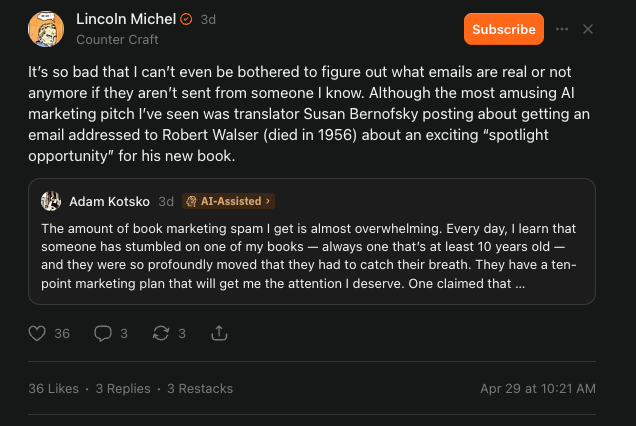This screenshot has height=426, width=636.
Task: View the list of 36 Likes
Action: click(54, 389)
